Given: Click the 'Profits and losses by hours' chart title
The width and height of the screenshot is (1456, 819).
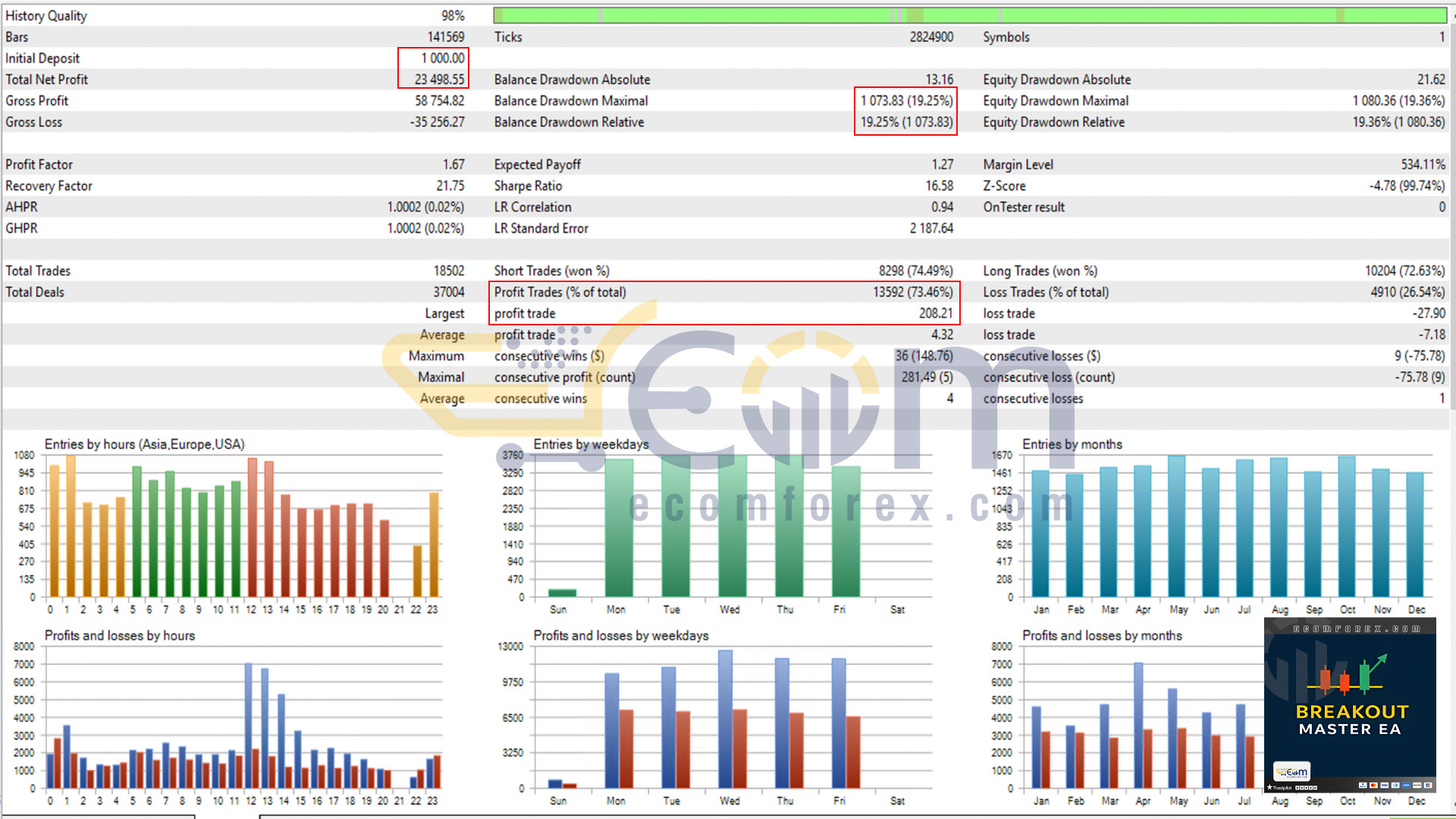Looking at the screenshot, I should (x=120, y=635).
